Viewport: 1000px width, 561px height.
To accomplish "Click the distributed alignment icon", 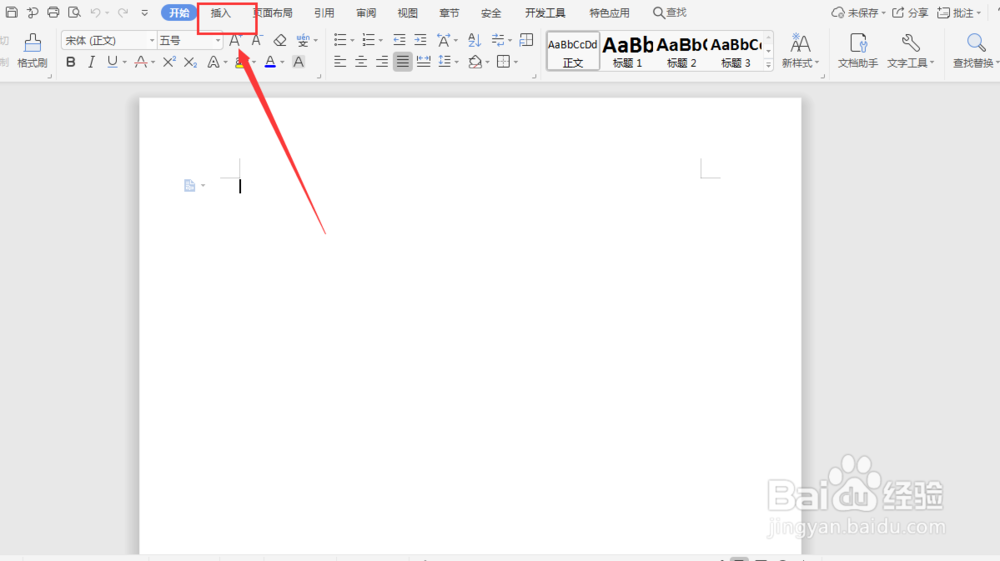I will [x=423, y=62].
